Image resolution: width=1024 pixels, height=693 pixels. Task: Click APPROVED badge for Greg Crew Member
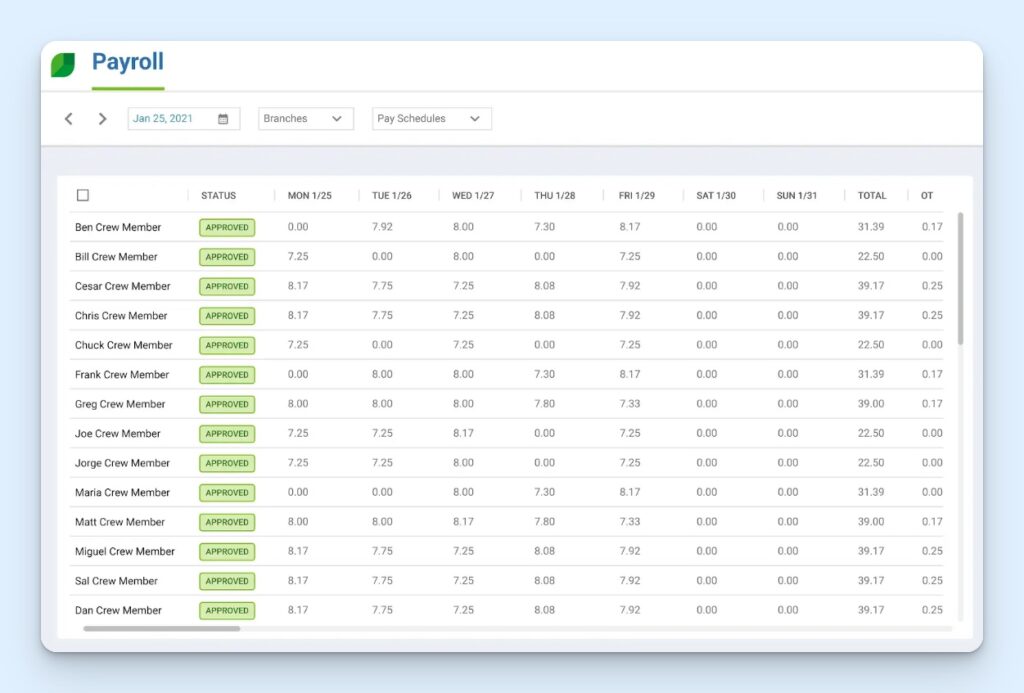227,404
